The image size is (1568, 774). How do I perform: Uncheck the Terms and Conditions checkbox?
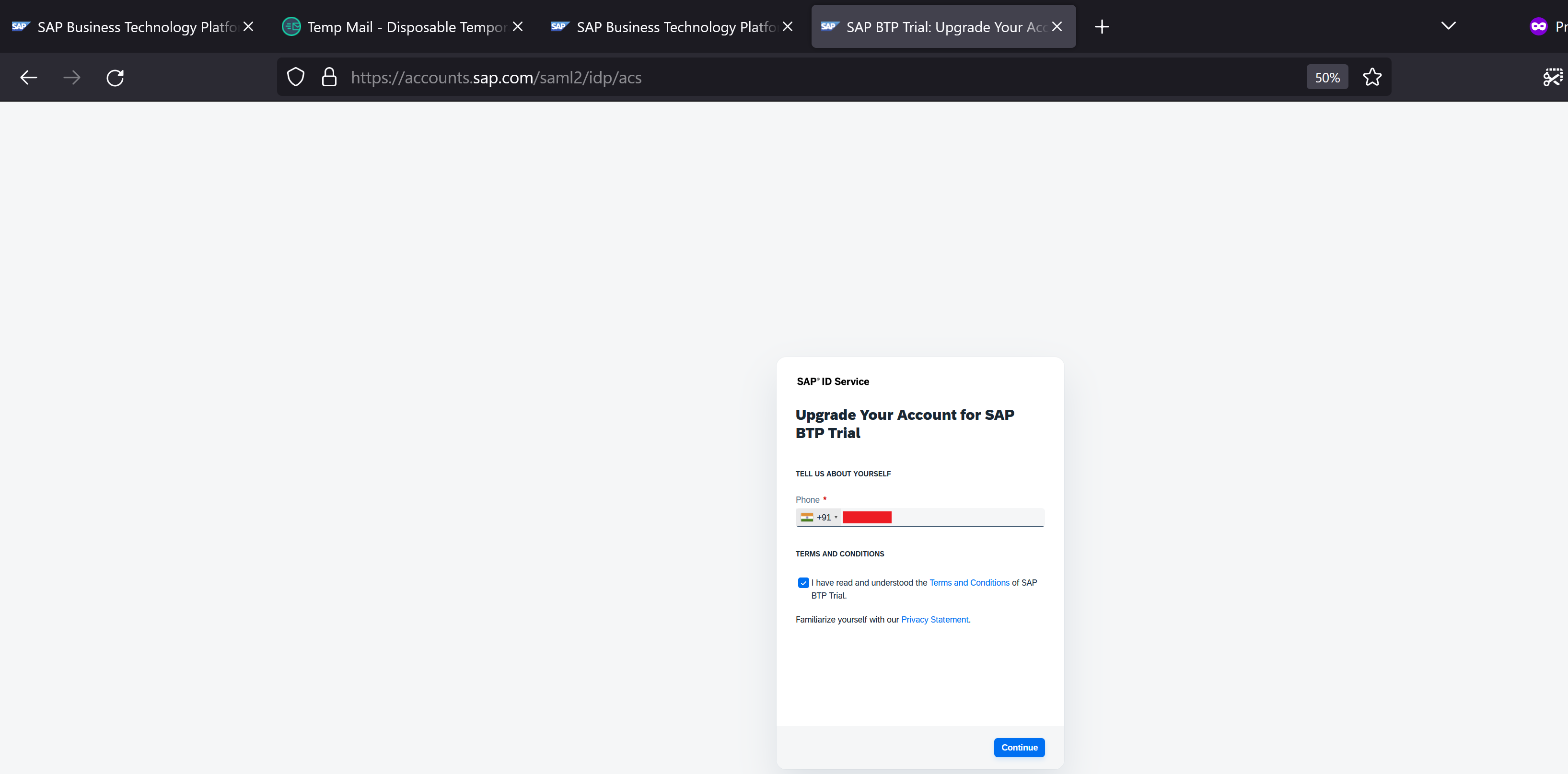(x=803, y=582)
